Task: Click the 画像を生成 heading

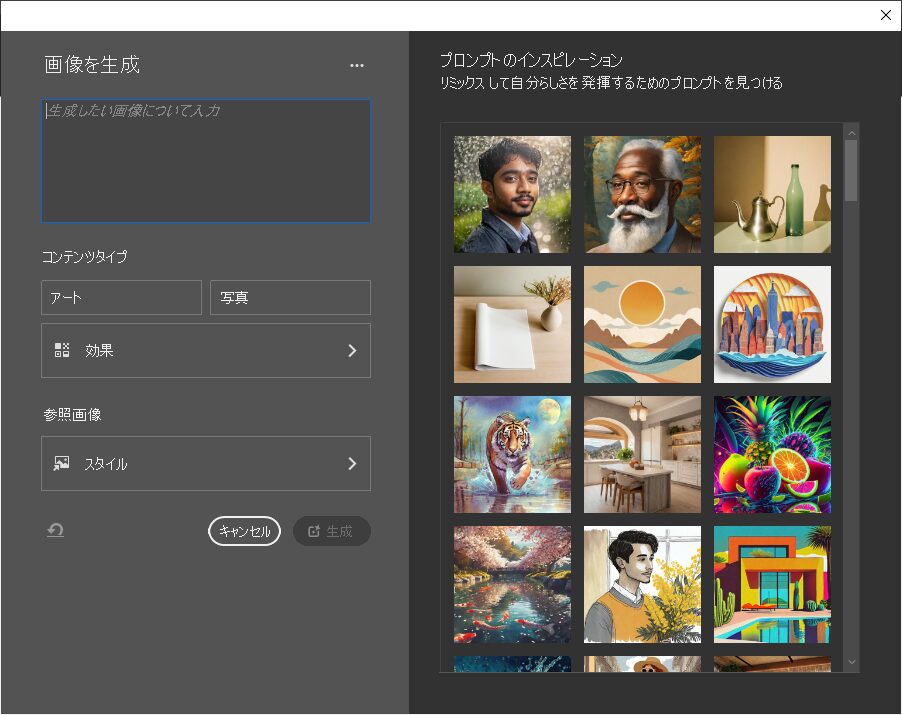Action: (92, 64)
